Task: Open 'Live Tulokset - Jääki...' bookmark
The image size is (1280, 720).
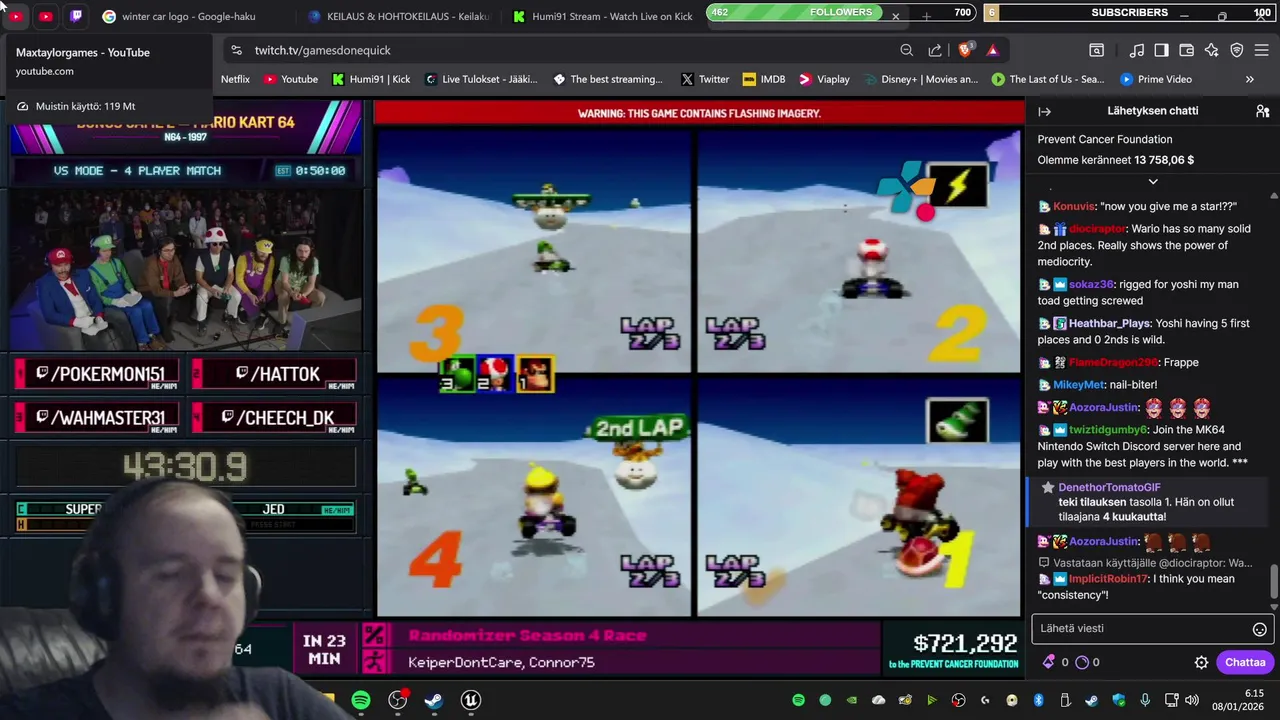Action: 481,79
